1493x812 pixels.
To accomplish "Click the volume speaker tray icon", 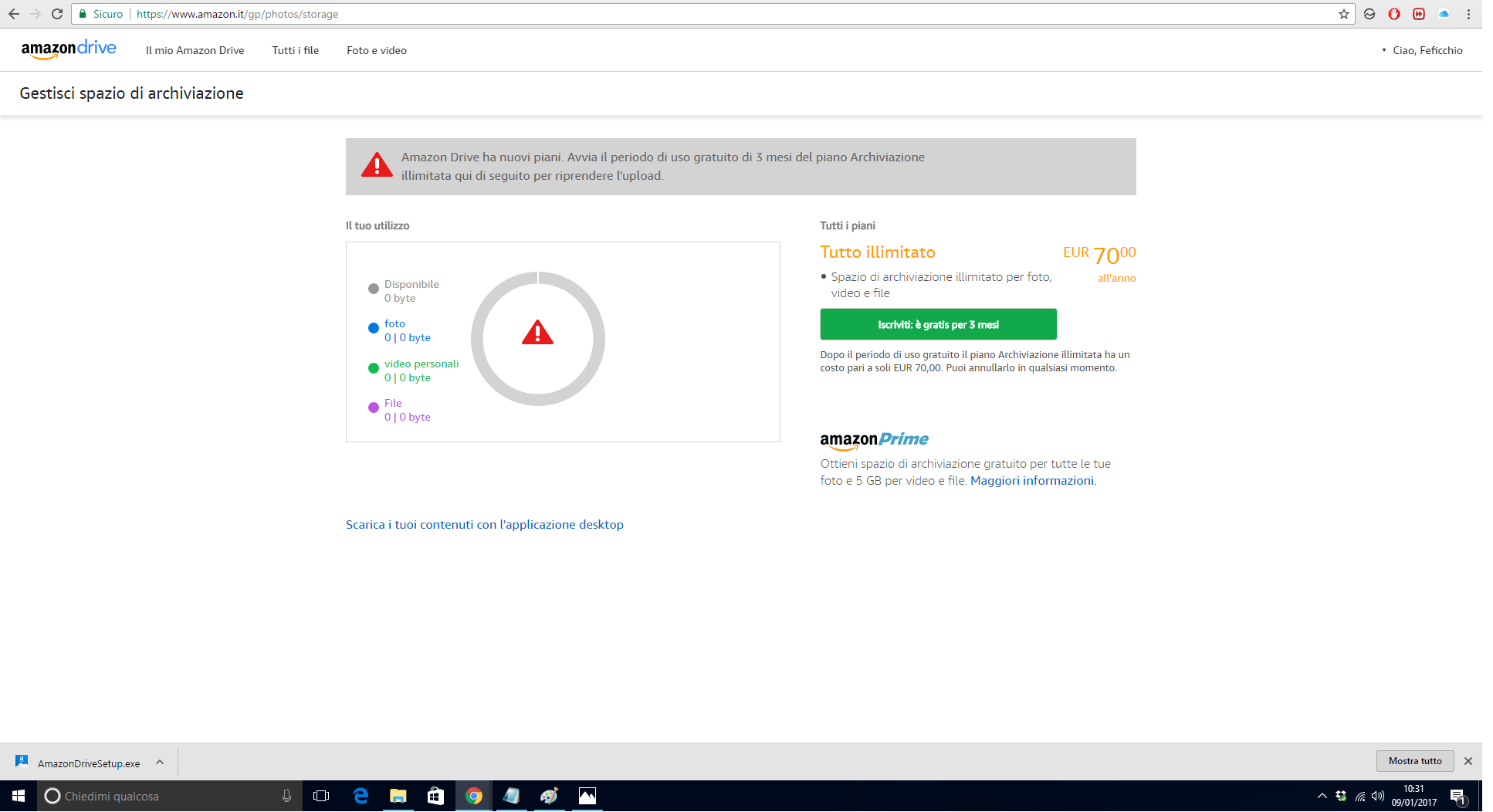I will click(x=1378, y=796).
